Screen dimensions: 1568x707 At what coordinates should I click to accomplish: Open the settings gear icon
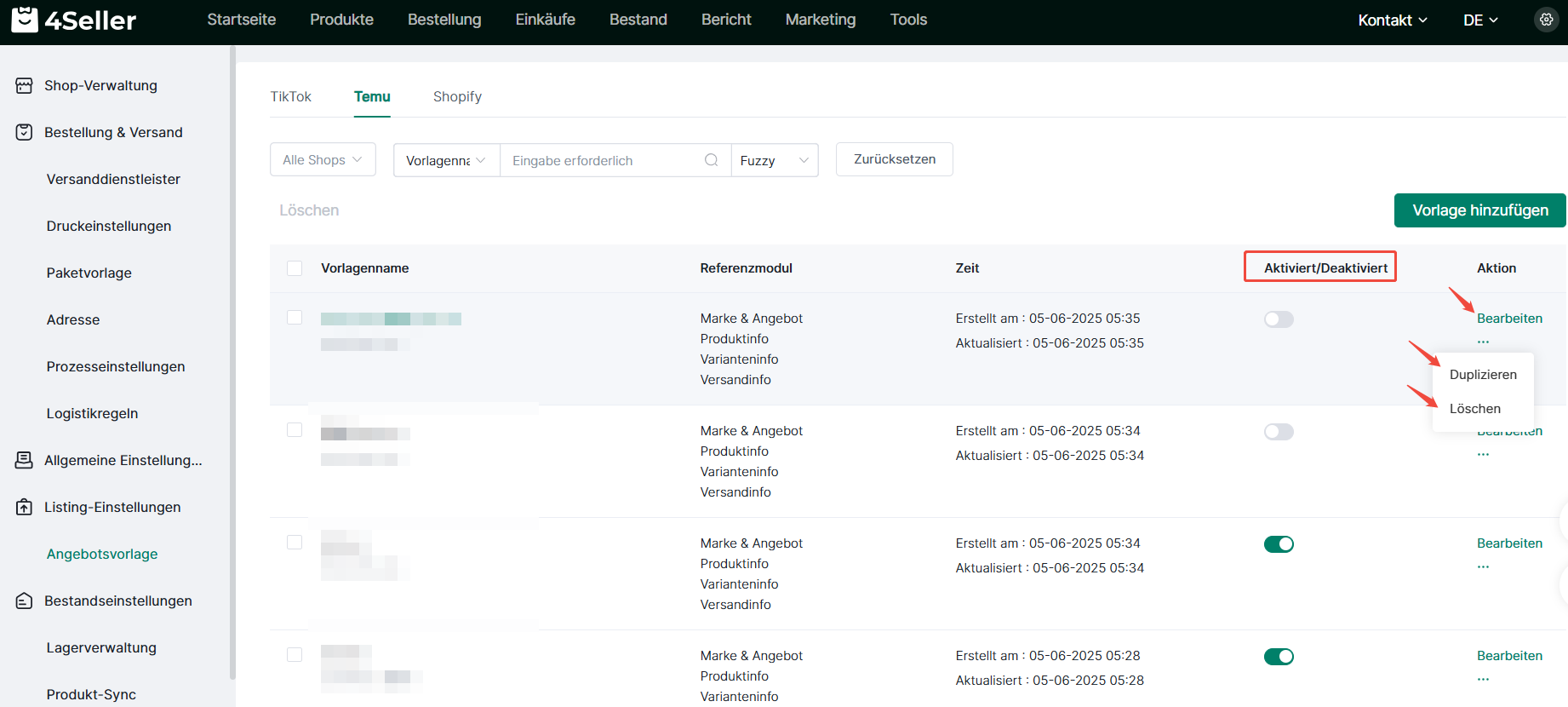[1546, 20]
